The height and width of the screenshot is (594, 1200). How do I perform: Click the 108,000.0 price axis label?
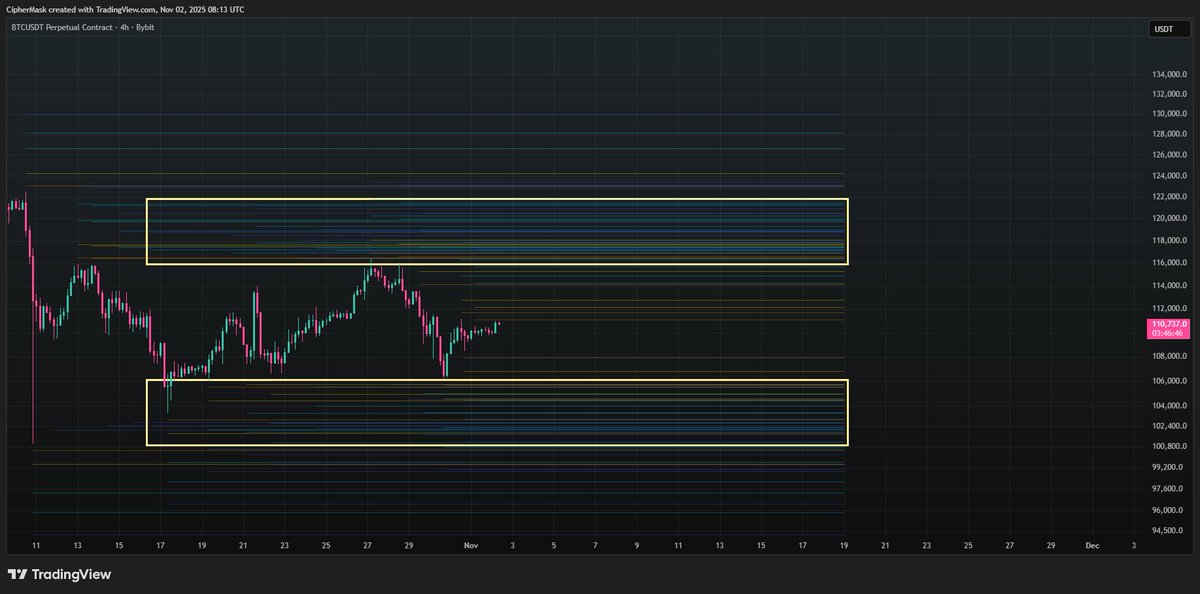[x=1170, y=356]
